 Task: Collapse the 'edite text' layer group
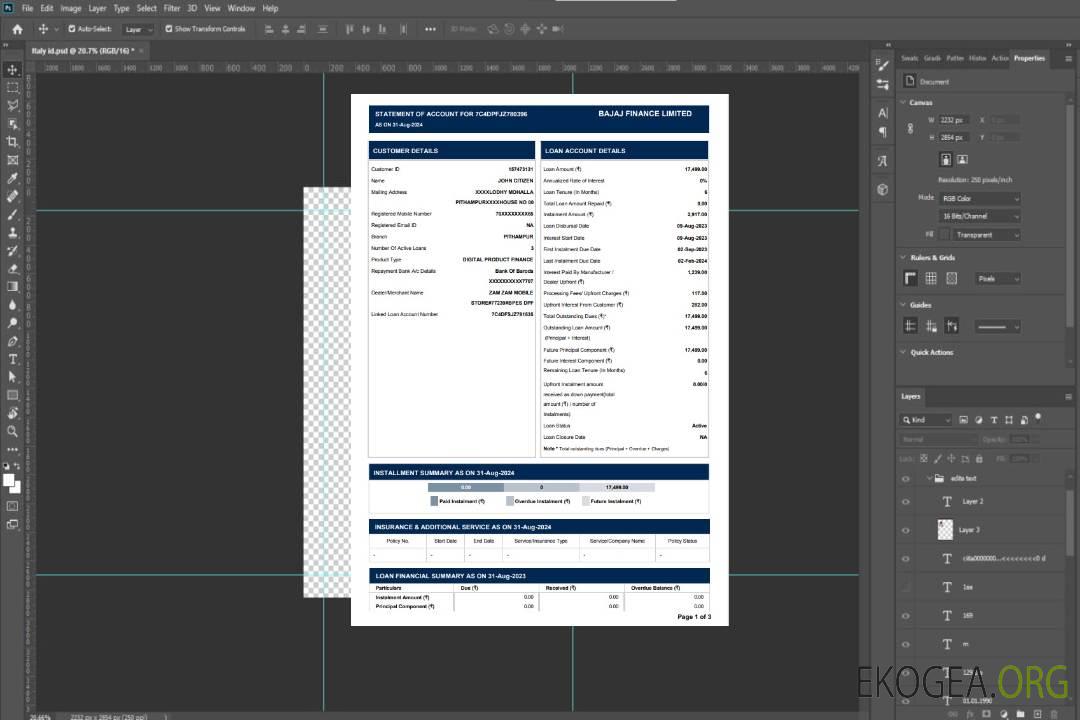point(929,479)
